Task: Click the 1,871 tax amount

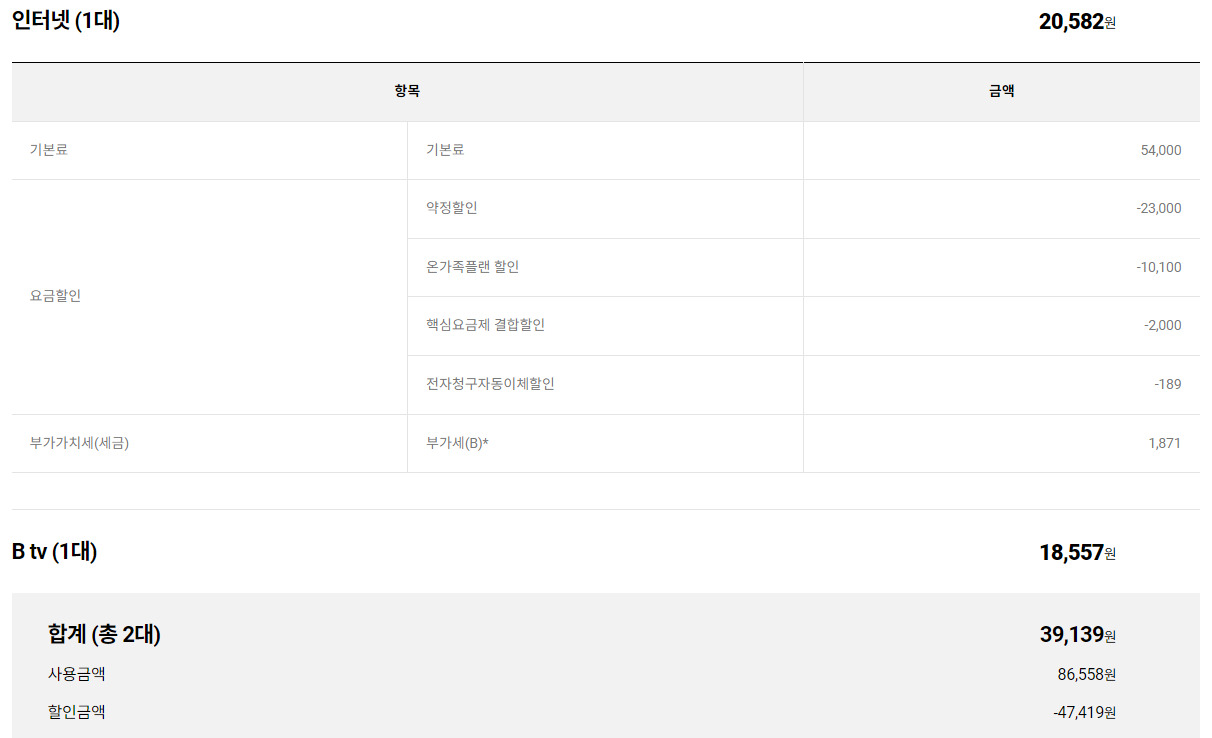Action: tap(1164, 443)
